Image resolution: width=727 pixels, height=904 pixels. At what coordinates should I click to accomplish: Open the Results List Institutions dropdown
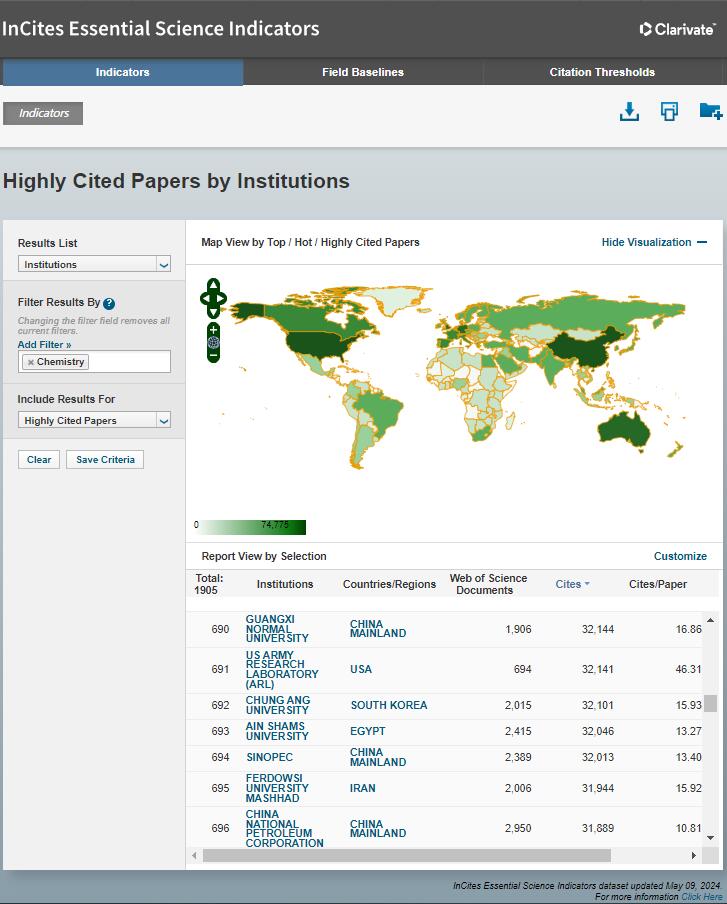pyautogui.click(x=94, y=264)
